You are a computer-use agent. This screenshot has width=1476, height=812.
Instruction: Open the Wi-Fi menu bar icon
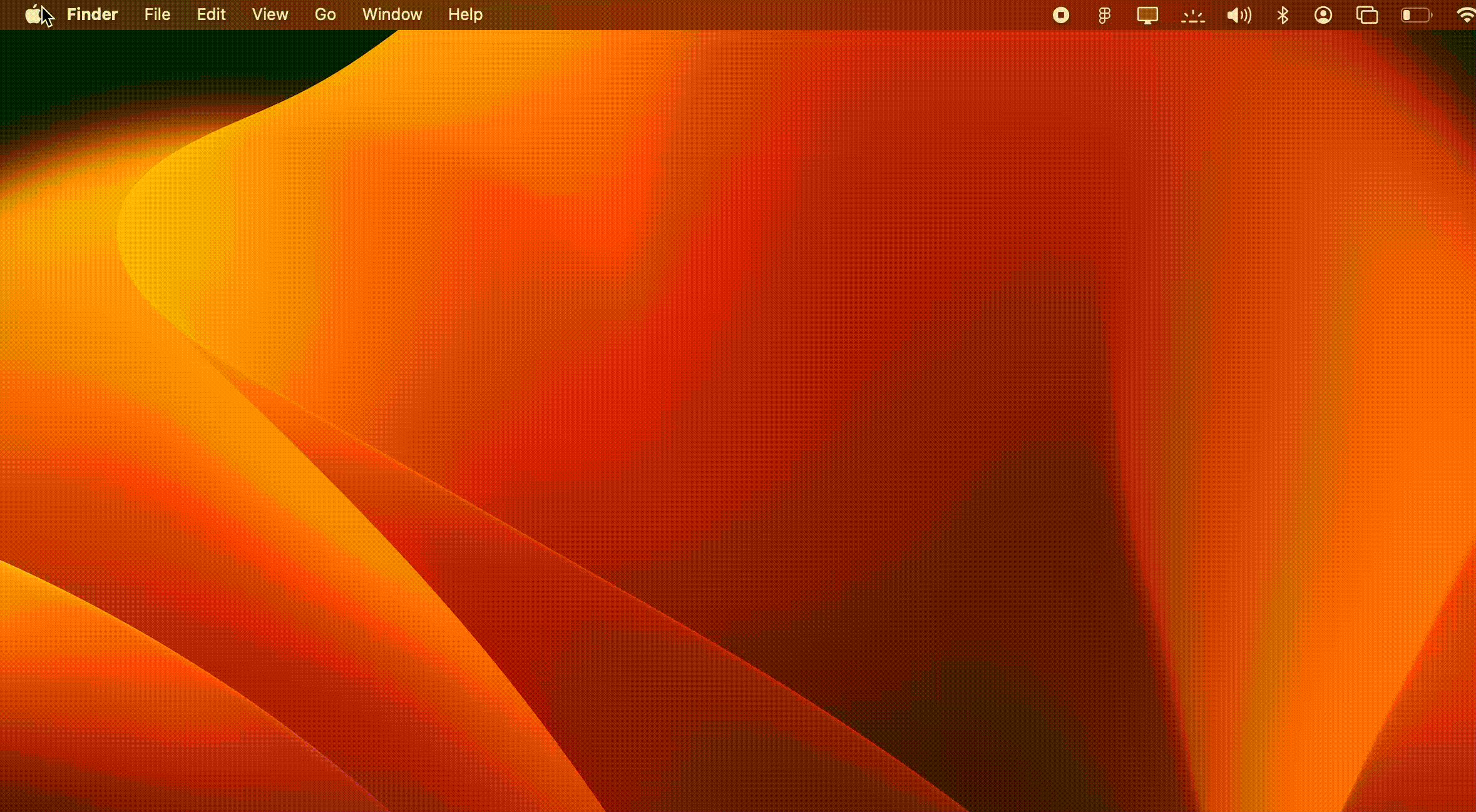pyautogui.click(x=1466, y=15)
